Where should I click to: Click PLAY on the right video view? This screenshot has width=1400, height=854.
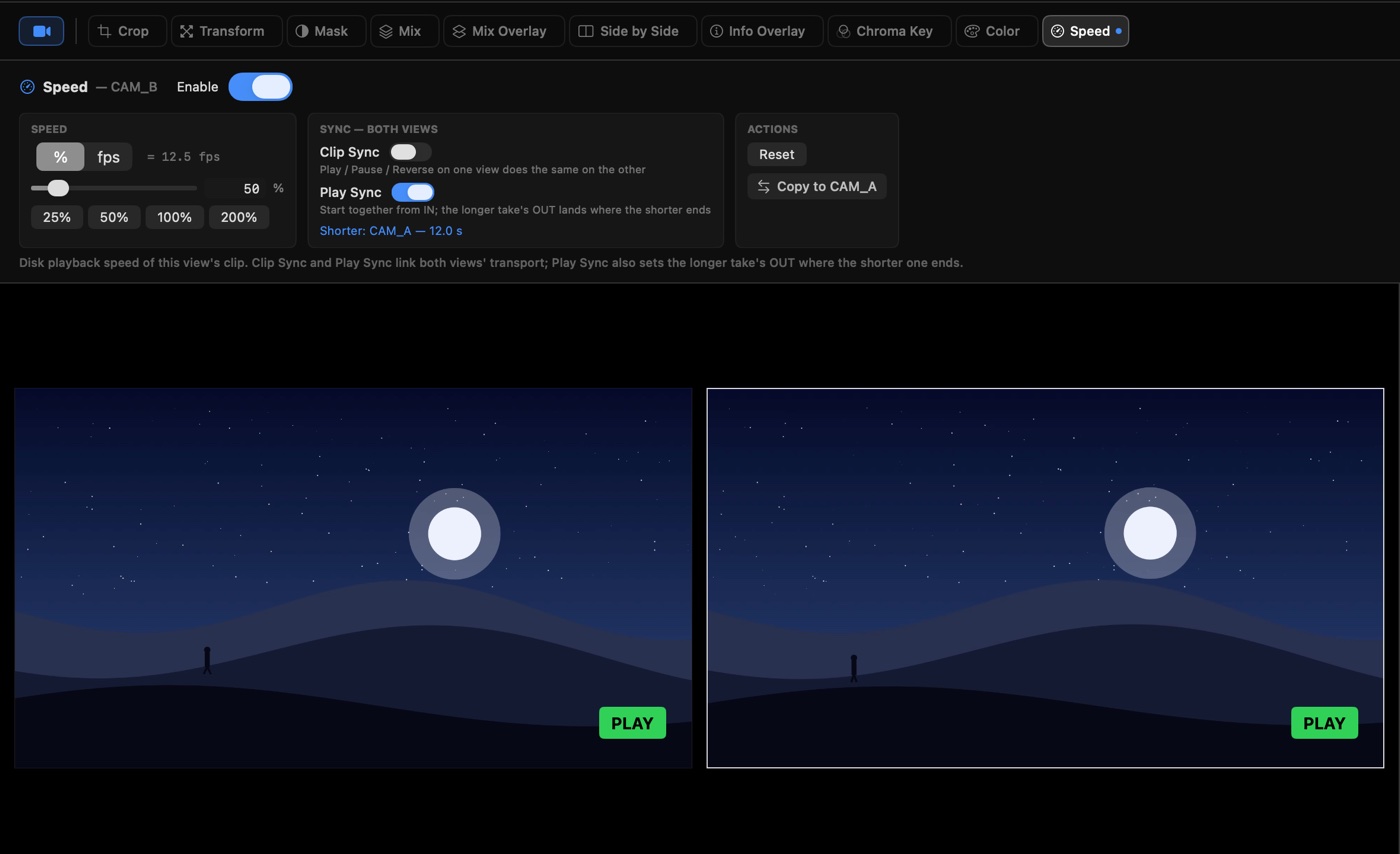(1324, 723)
